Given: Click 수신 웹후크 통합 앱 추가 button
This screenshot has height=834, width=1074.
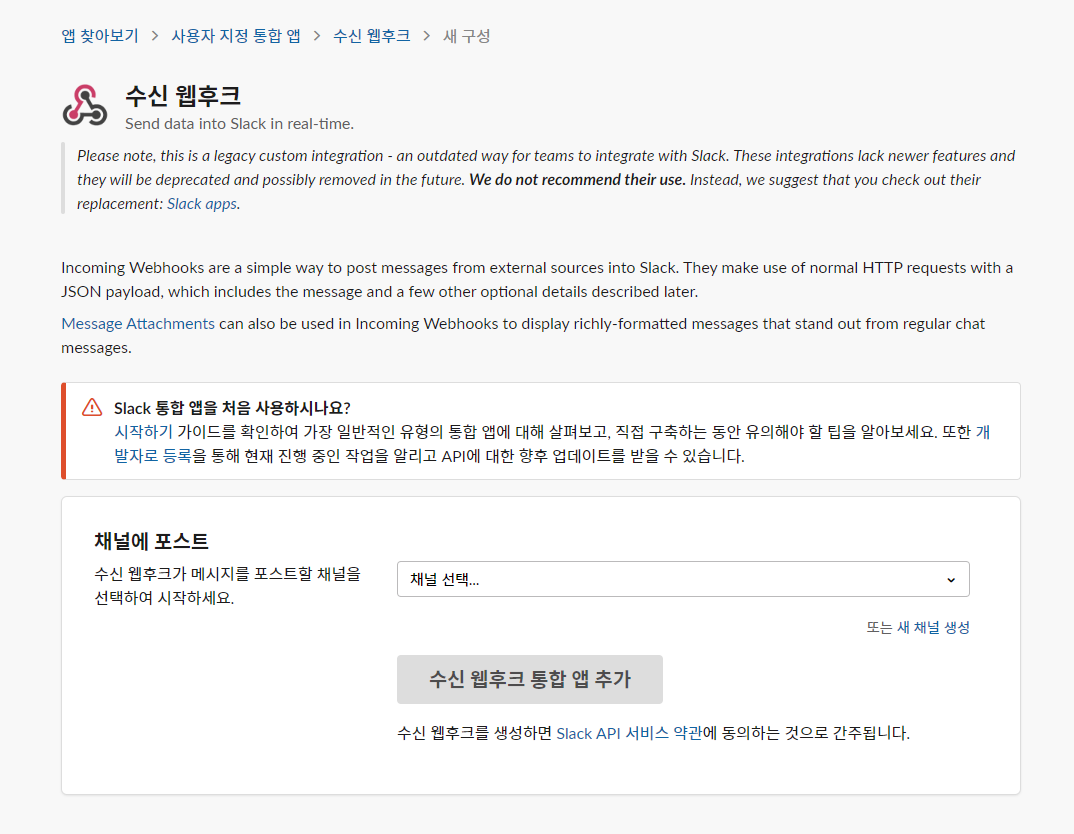Looking at the screenshot, I should point(529,679).
